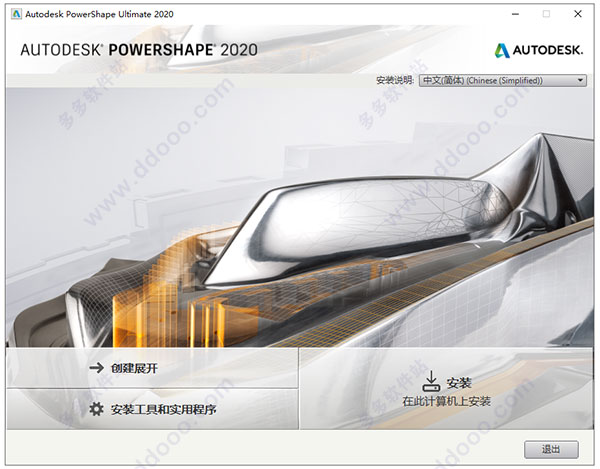Minimize the installer window

click(x=515, y=14)
